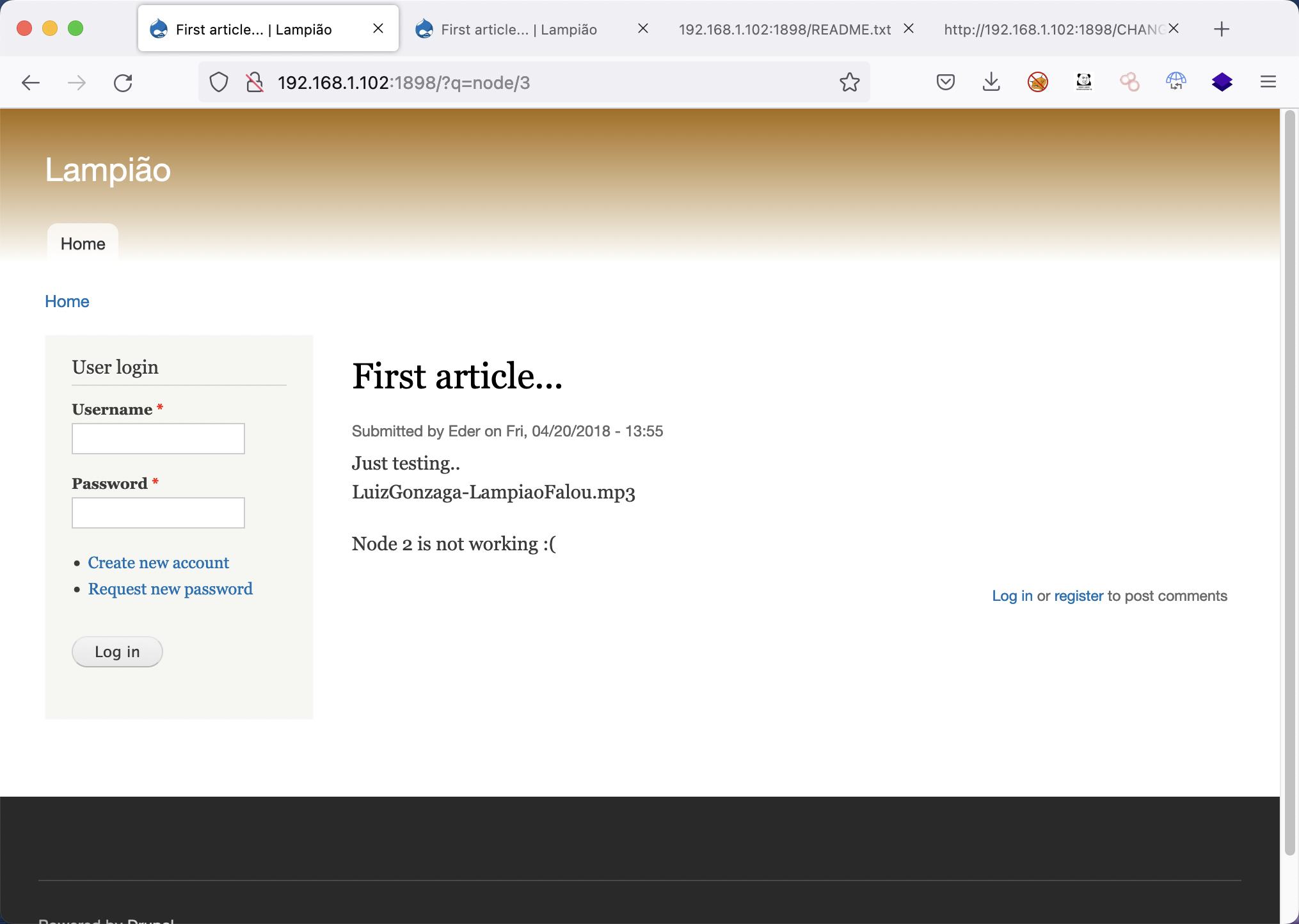The height and width of the screenshot is (924, 1299).
Task: Click Request new password link
Action: pyautogui.click(x=170, y=589)
